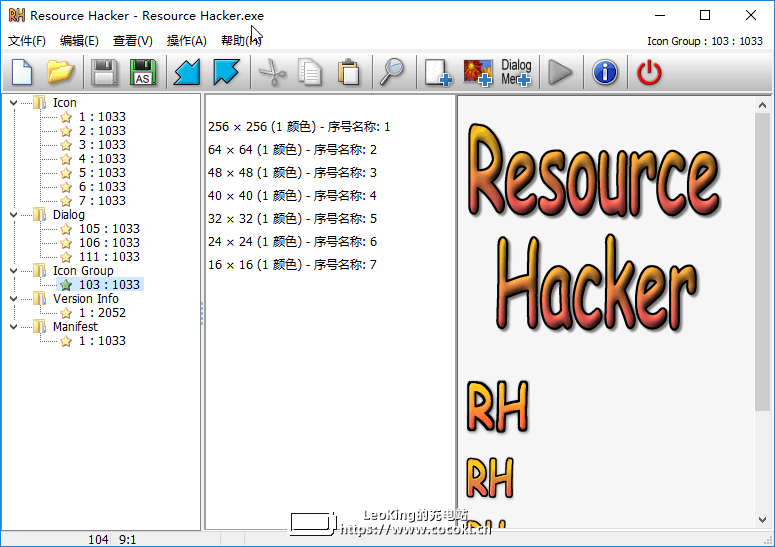
Task: Click the green Save As floppy icon
Action: coord(143,72)
